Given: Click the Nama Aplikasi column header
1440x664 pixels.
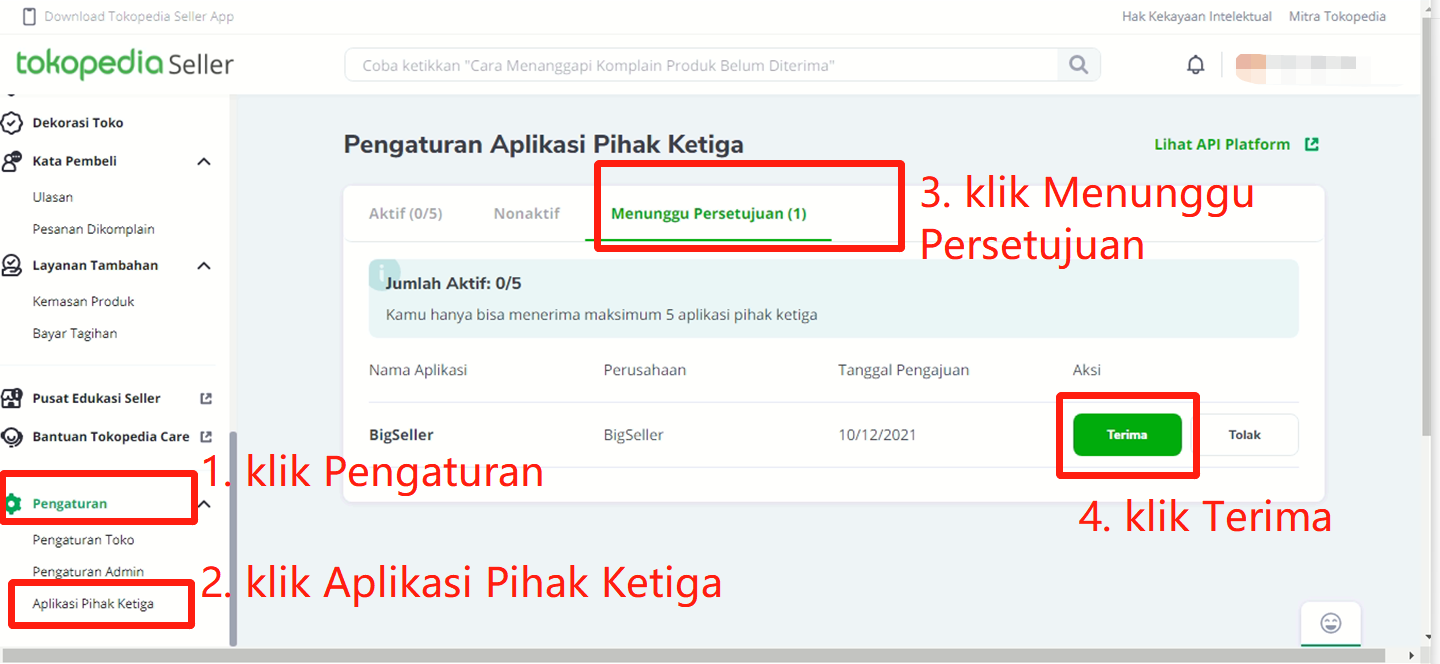Looking at the screenshot, I should tap(418, 370).
